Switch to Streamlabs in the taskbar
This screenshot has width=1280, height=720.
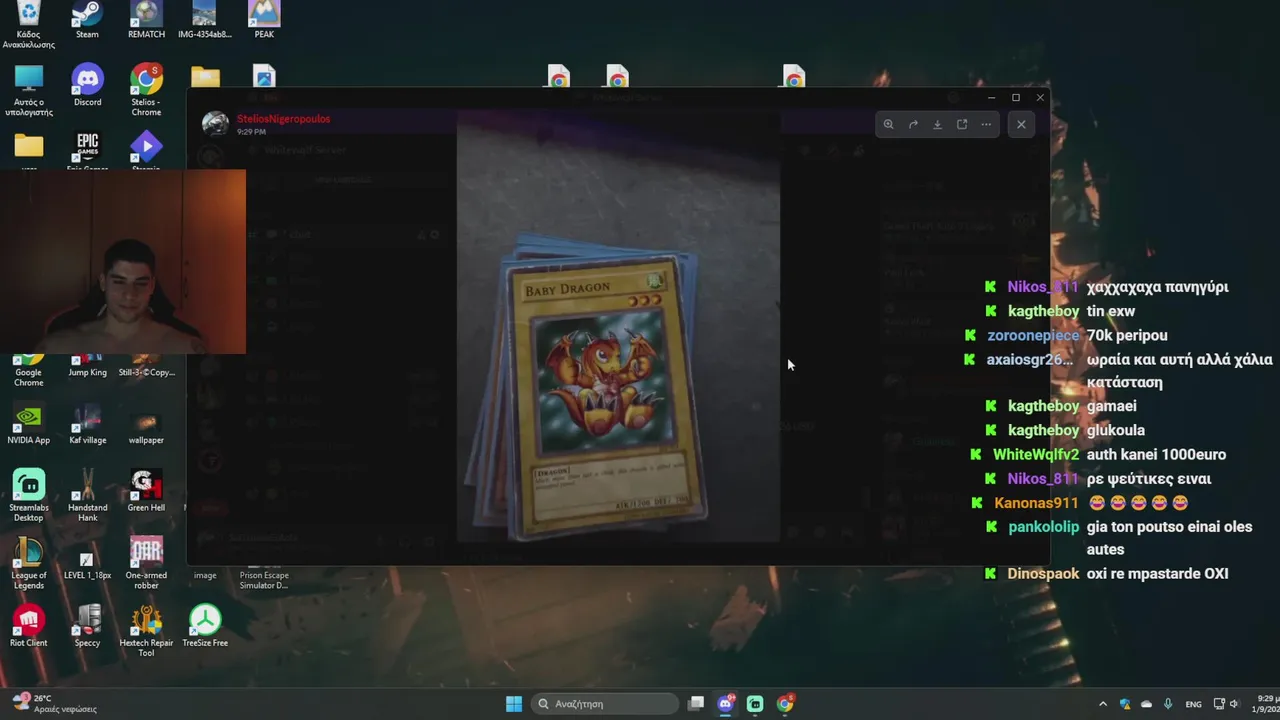coord(755,704)
